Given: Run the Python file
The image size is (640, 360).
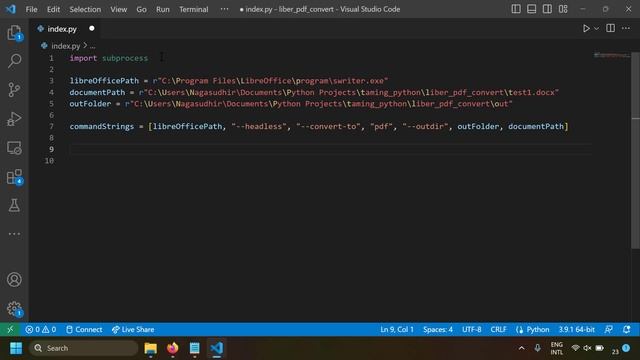Looking at the screenshot, I should 586,29.
